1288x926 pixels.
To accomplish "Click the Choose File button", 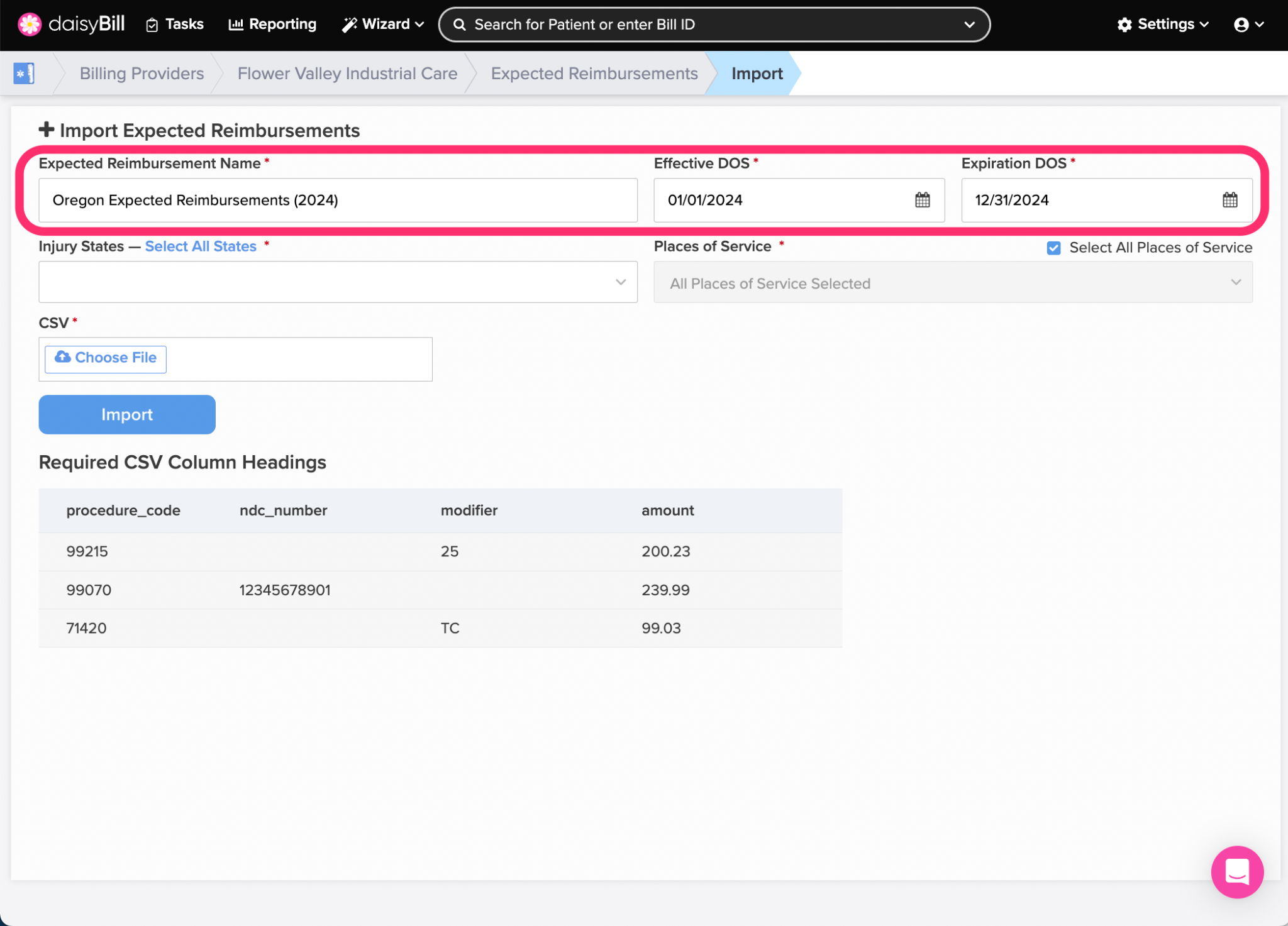I will (106, 358).
